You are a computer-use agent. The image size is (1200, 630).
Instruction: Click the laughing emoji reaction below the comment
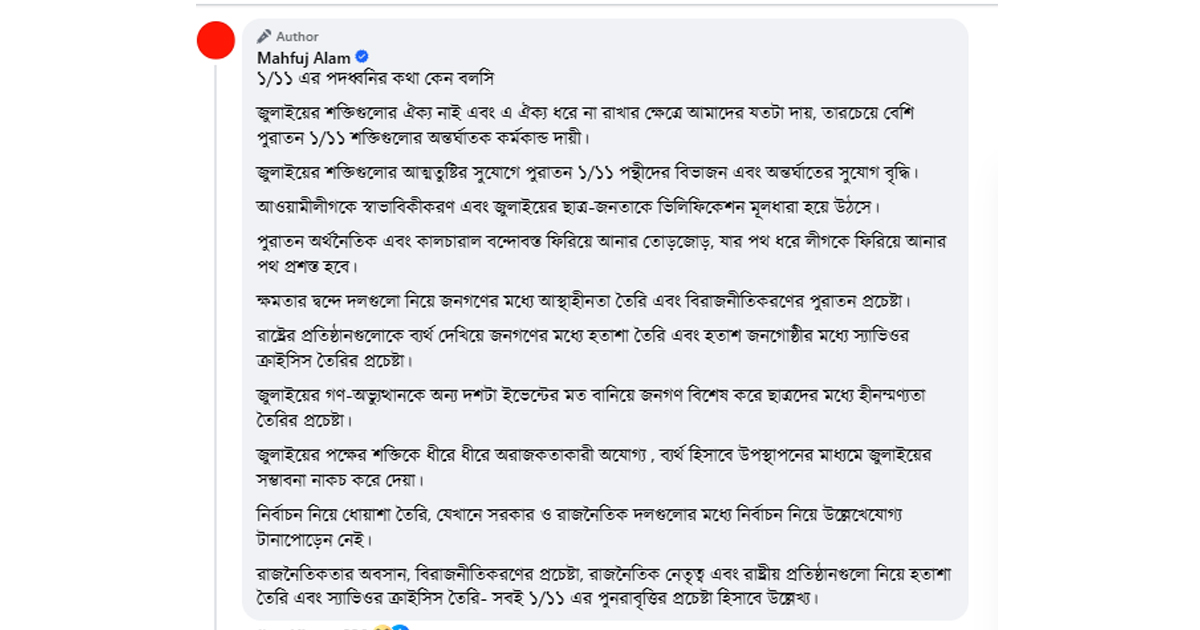pyautogui.click(x=381, y=628)
